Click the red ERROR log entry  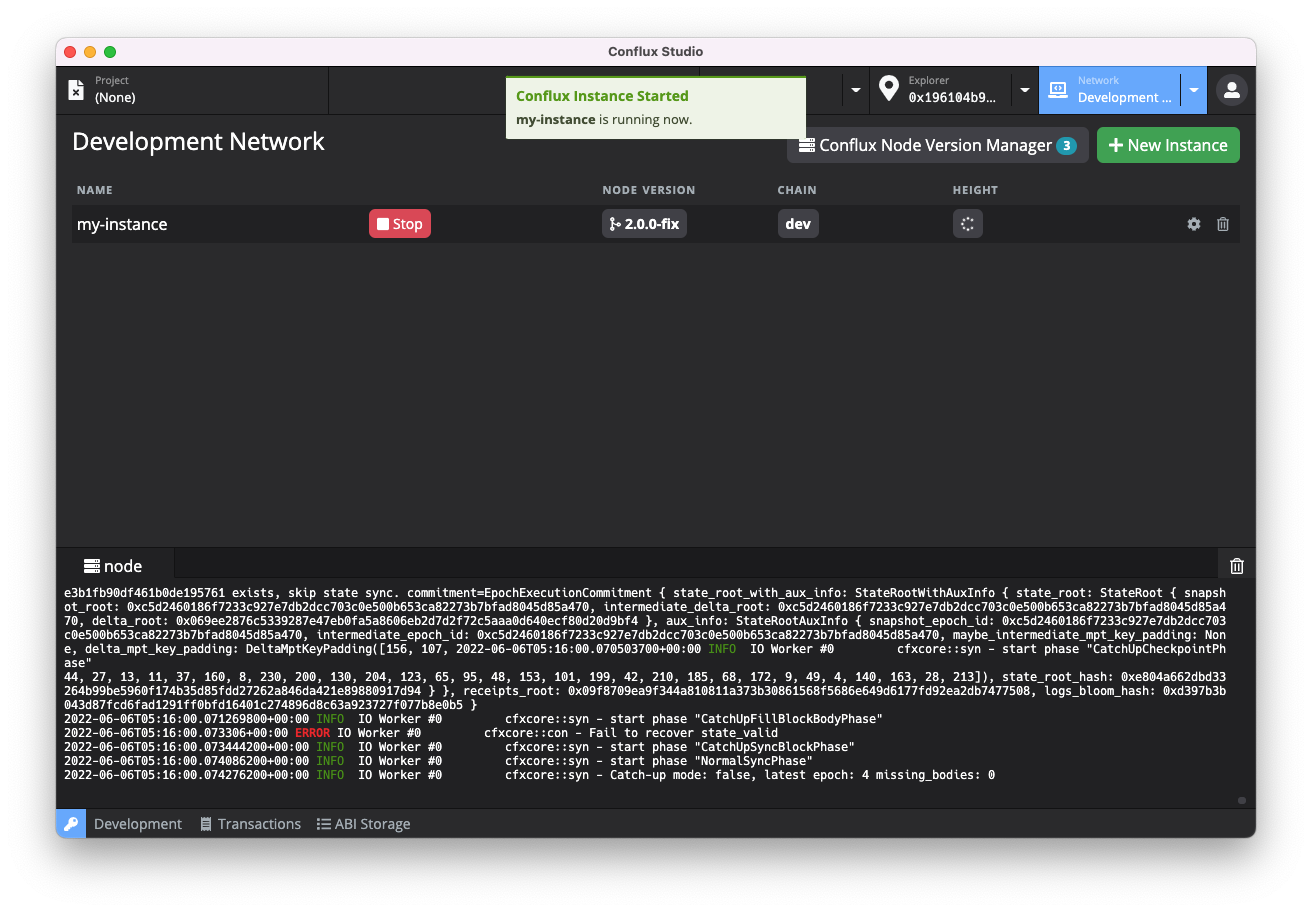coord(312,733)
